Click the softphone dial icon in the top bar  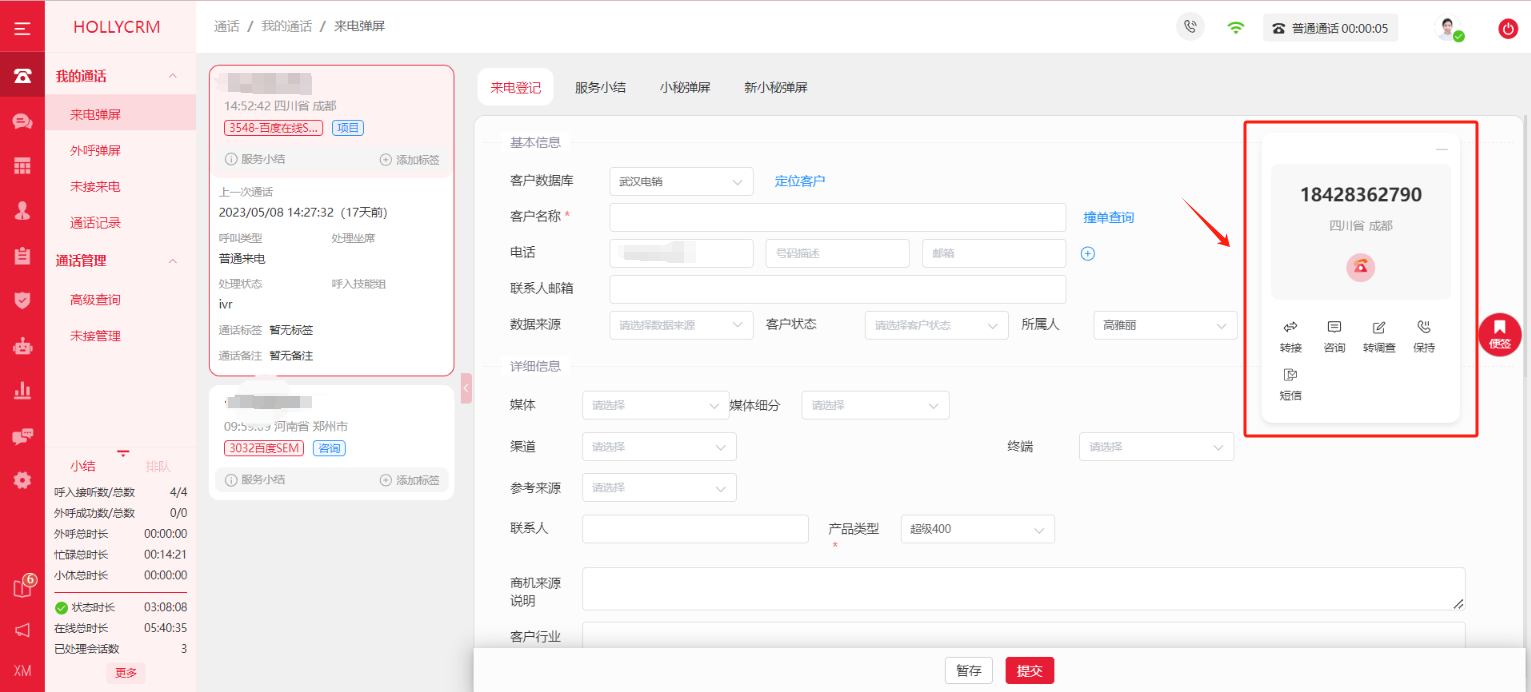point(1189,28)
